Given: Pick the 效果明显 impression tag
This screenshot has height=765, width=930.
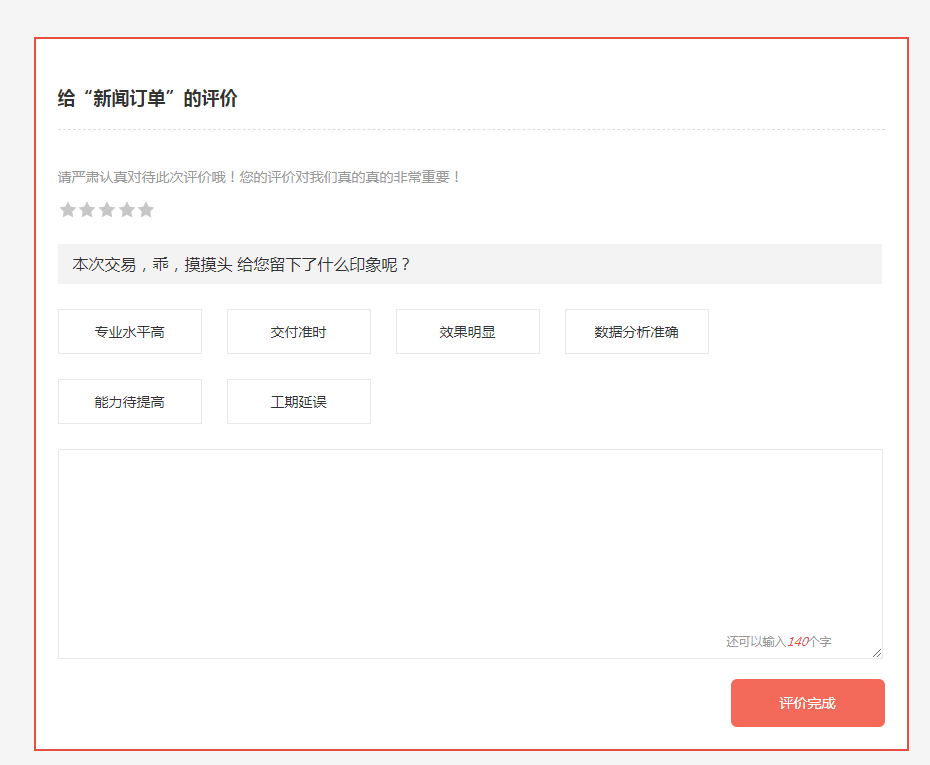Looking at the screenshot, I should 468,332.
